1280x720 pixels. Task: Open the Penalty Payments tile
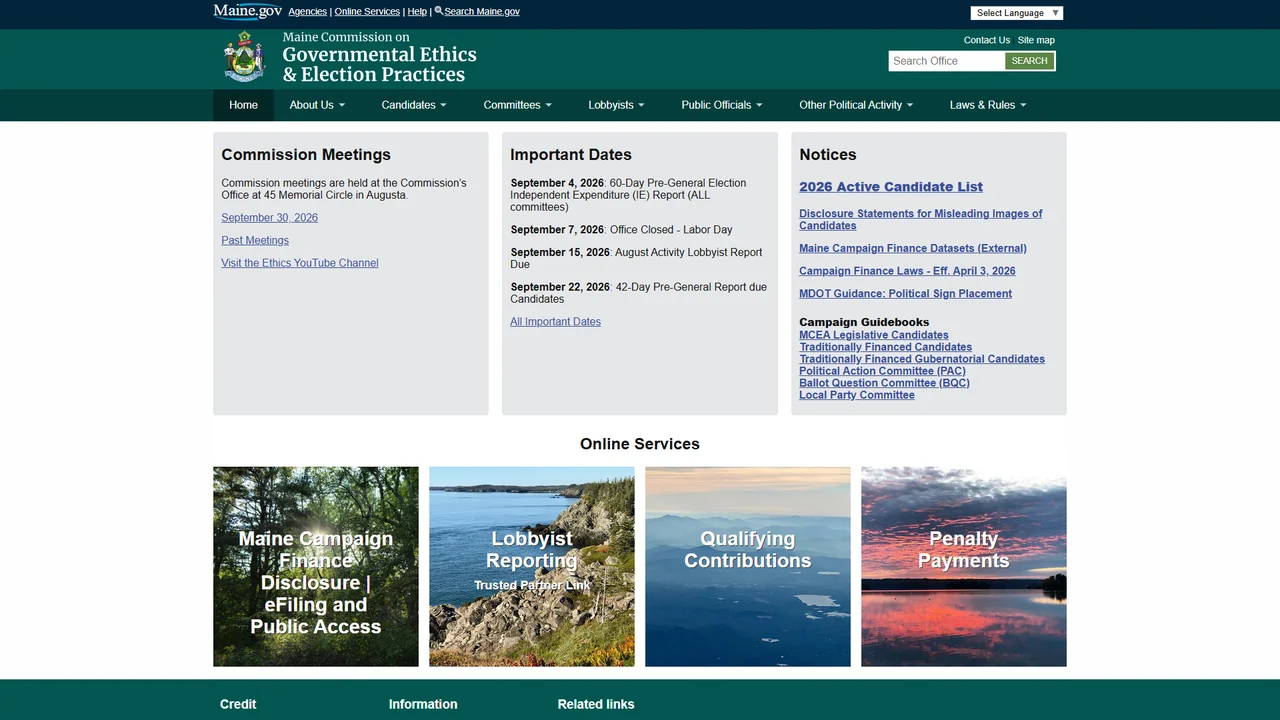964,567
